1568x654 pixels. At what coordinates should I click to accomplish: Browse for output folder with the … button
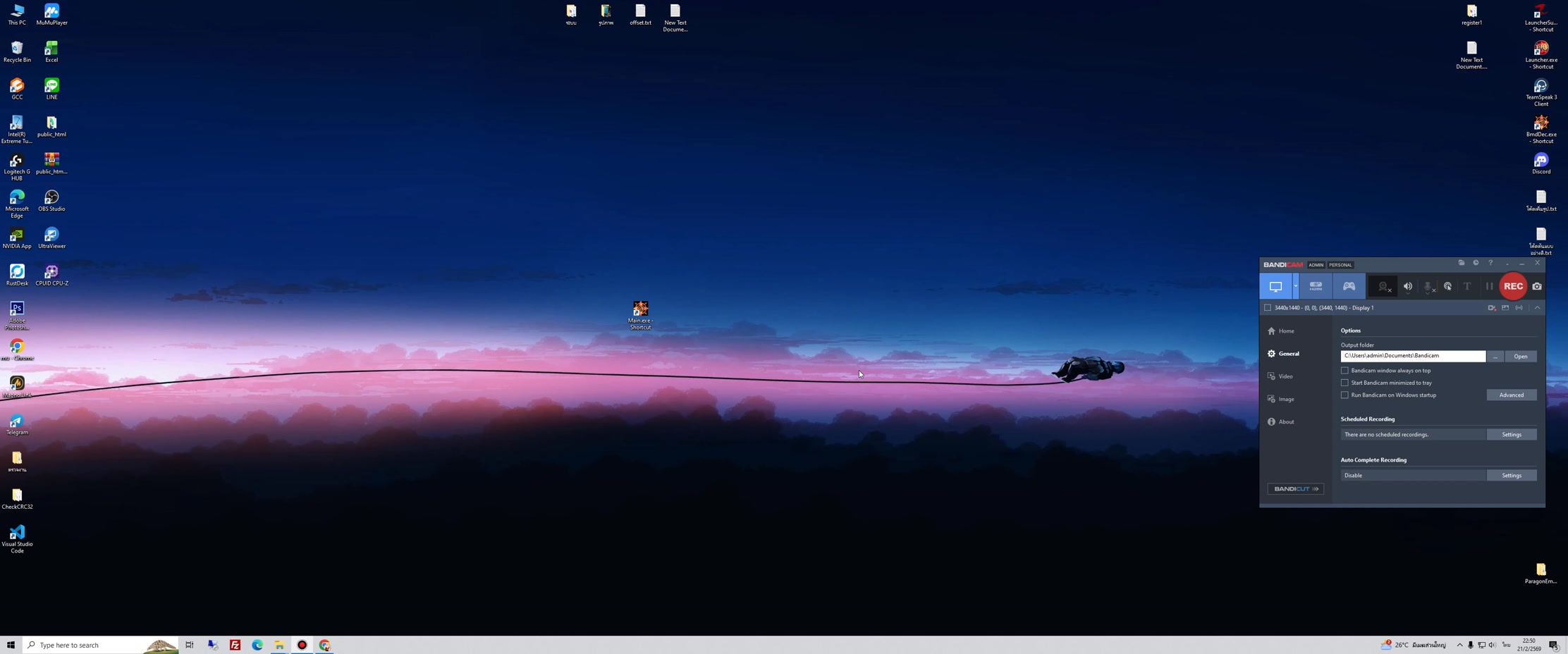(x=1495, y=357)
